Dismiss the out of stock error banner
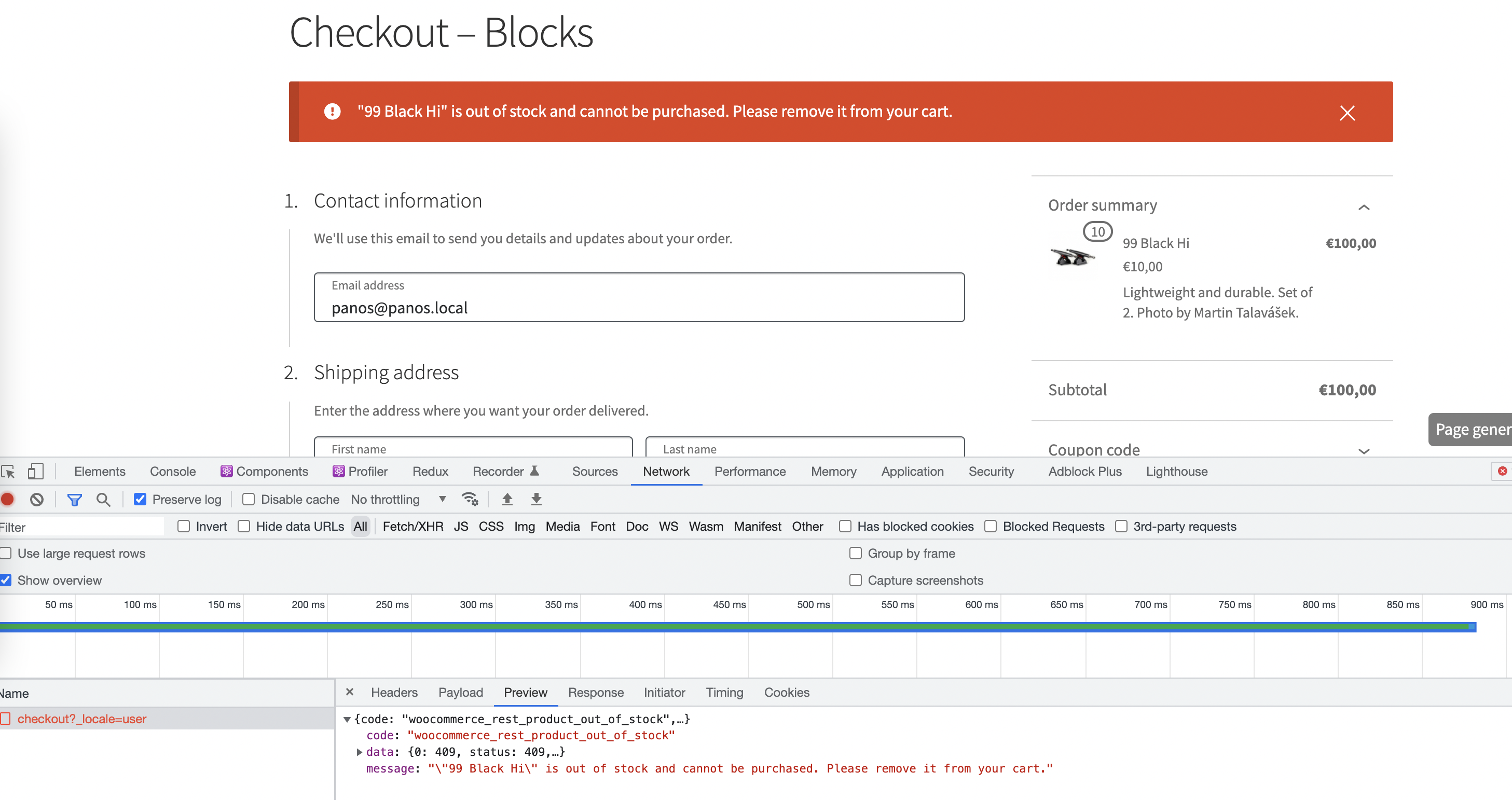The width and height of the screenshot is (1512, 800). [x=1348, y=113]
